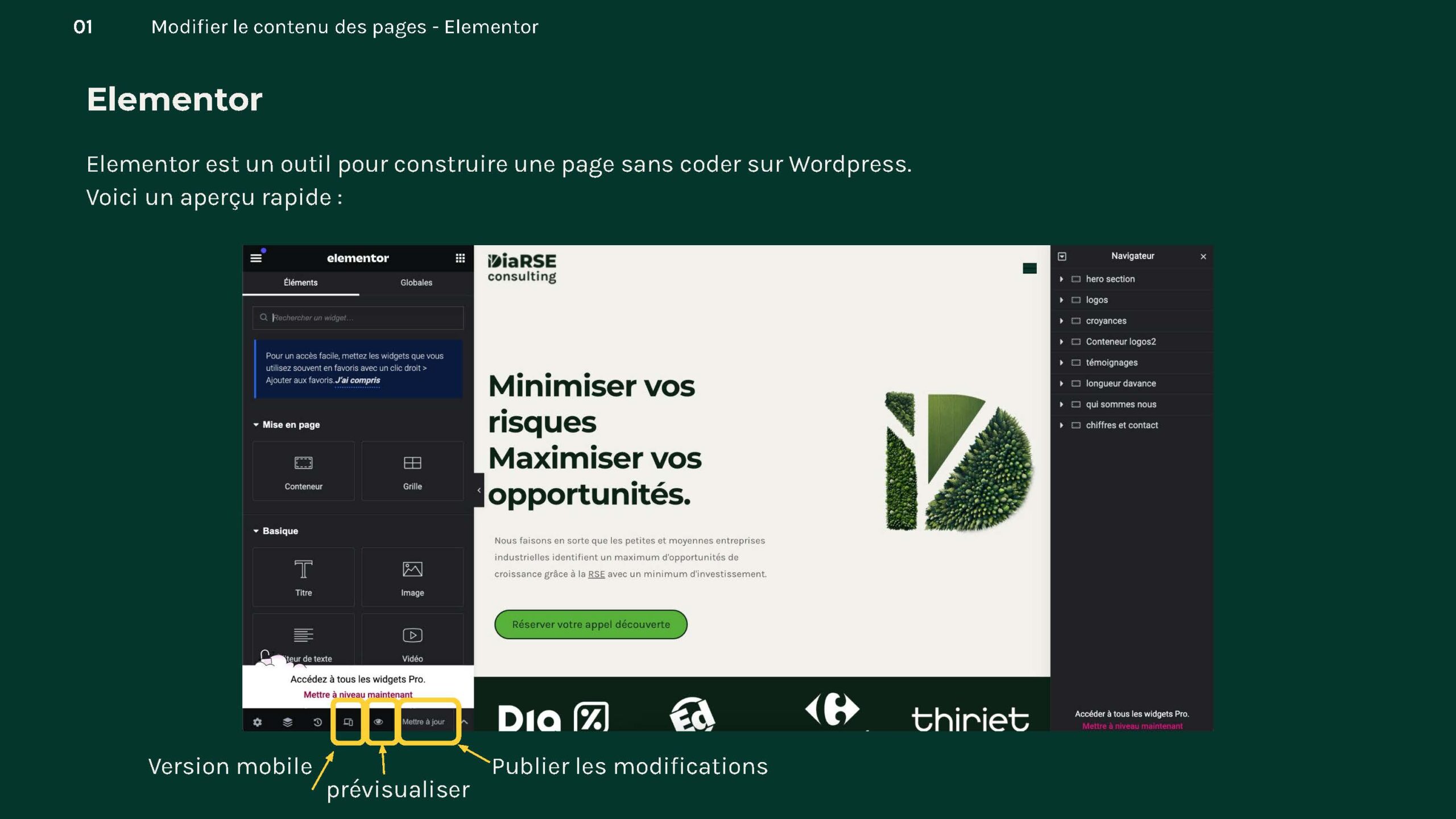Switch to Éléments tab
This screenshot has width=1456, height=819.
tap(301, 283)
